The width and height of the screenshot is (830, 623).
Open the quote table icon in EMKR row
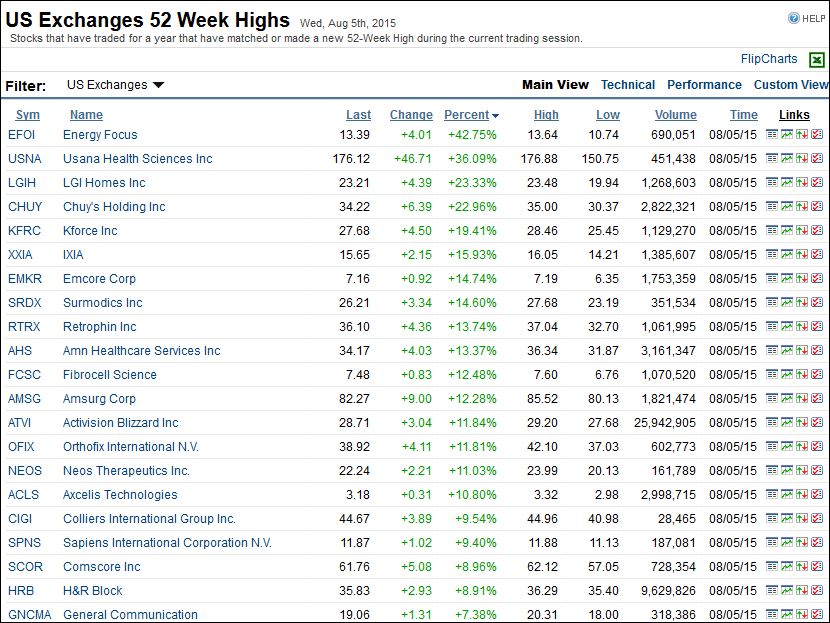(772, 278)
